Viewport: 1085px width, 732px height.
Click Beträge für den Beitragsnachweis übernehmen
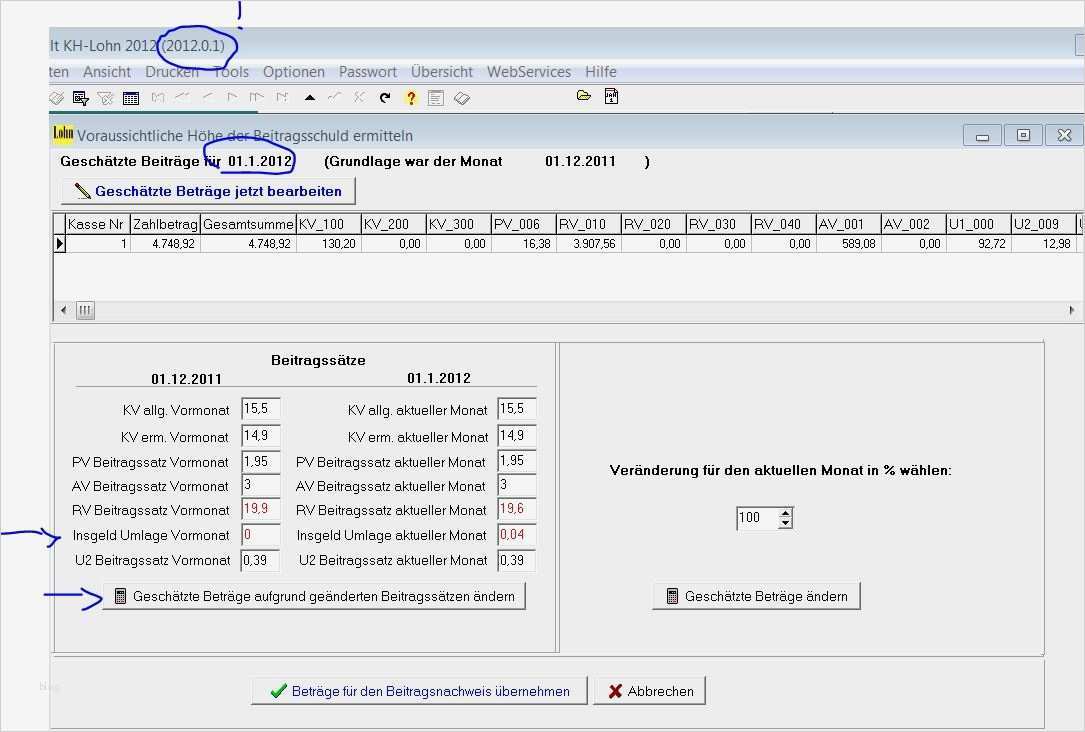click(419, 691)
